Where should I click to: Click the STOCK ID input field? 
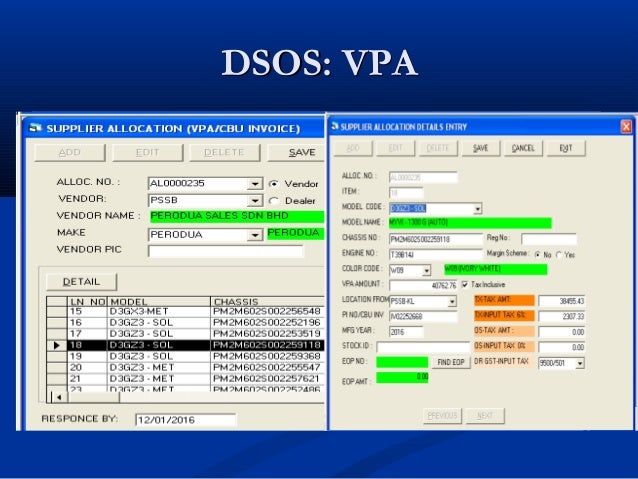pos(423,347)
